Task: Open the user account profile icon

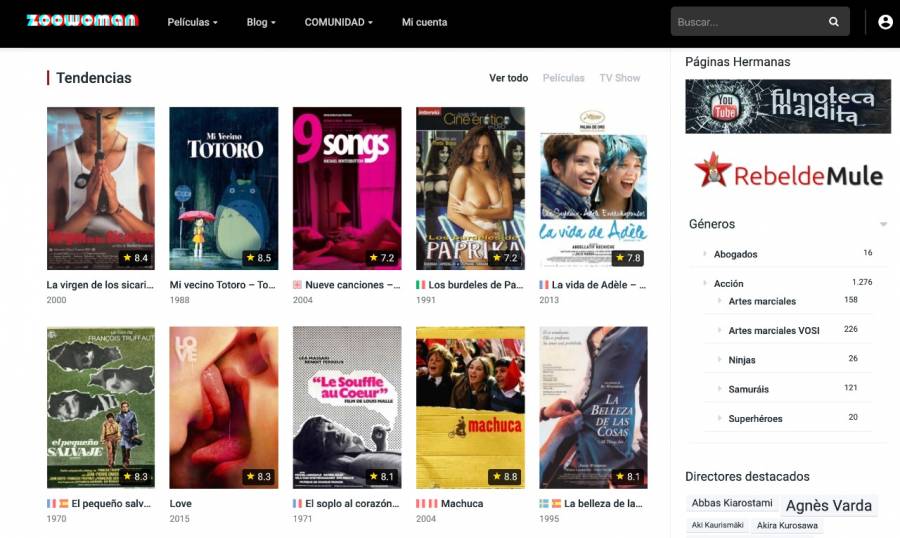Action: [x=885, y=22]
